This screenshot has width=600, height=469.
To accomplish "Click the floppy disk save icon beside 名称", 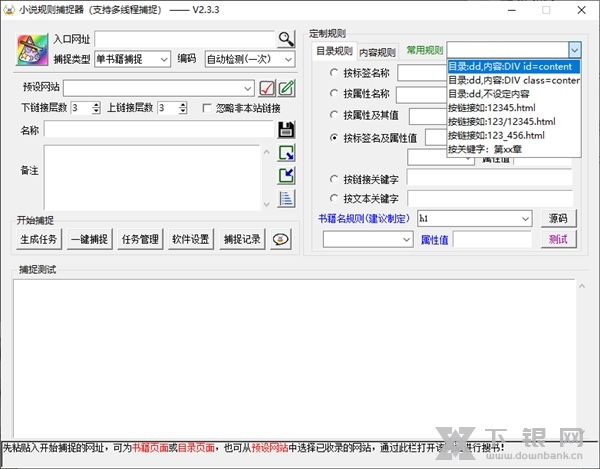I will click(x=286, y=129).
